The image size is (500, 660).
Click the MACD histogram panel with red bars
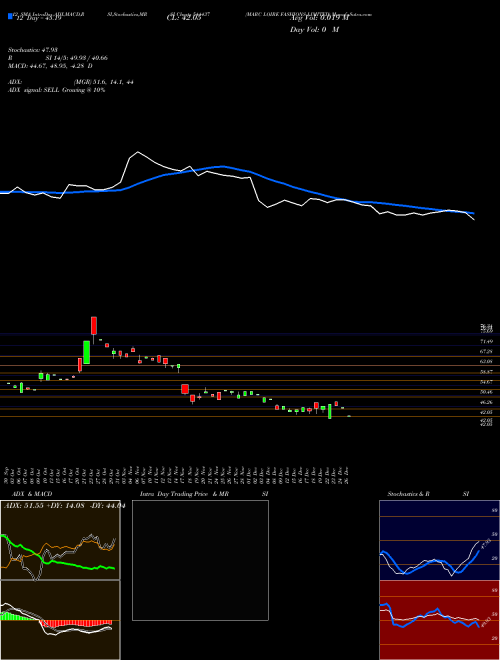click(60, 620)
